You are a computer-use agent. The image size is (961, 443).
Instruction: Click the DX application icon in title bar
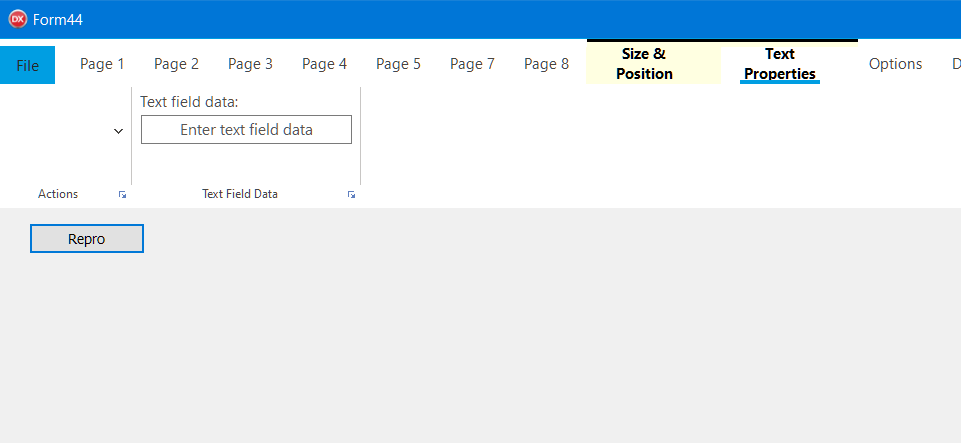[x=17, y=19]
